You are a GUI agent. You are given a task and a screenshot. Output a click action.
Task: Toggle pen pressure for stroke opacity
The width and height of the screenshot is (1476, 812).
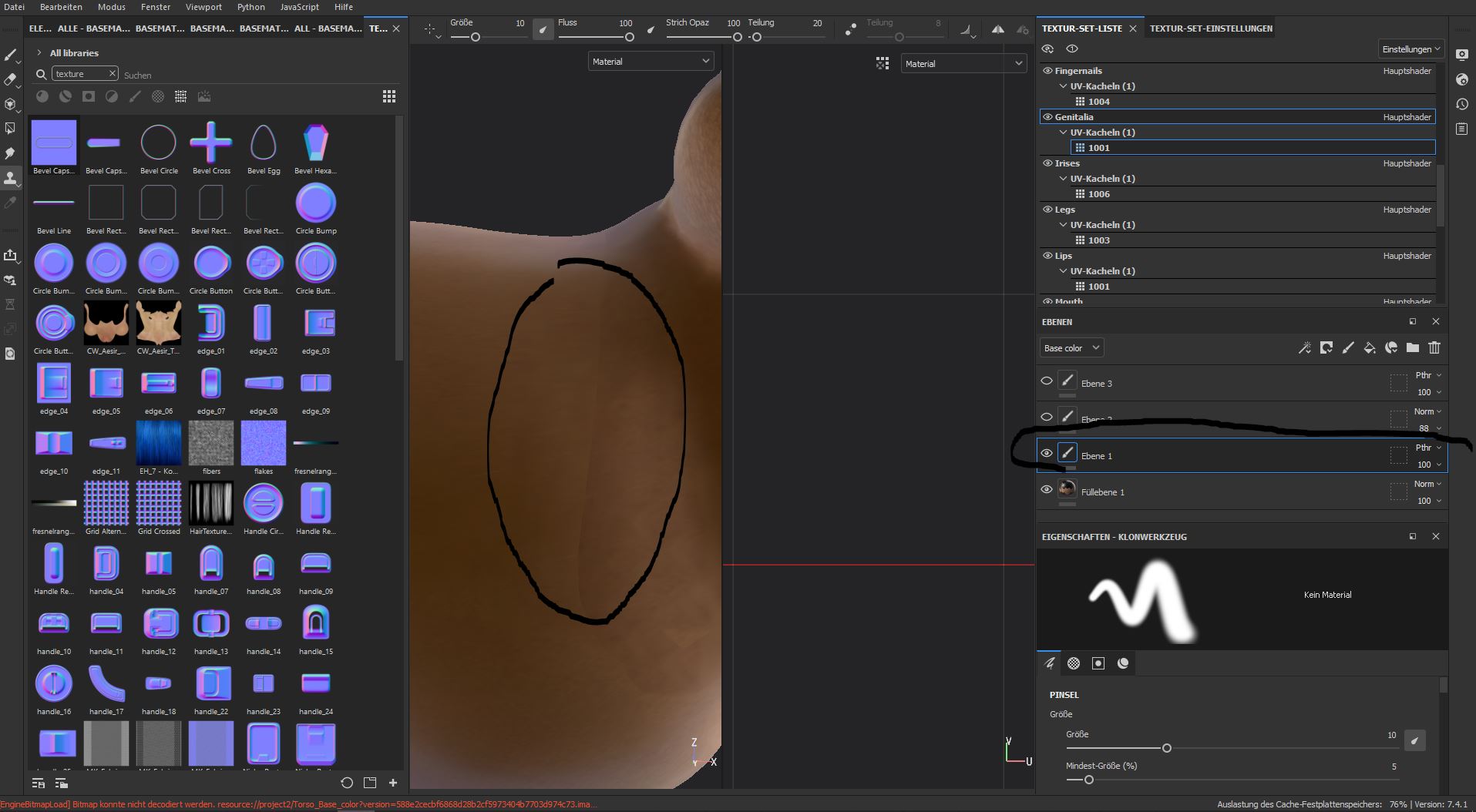pos(651,29)
